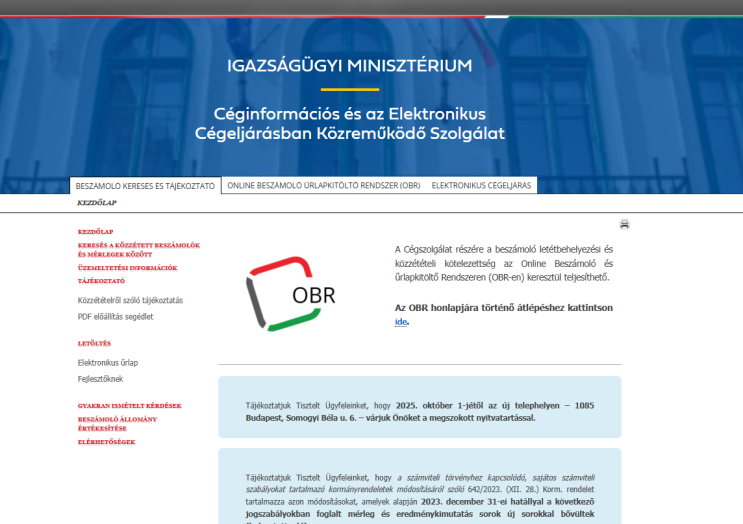
Task: Open the PDF előállítás segédlet link
Action: tap(116, 316)
